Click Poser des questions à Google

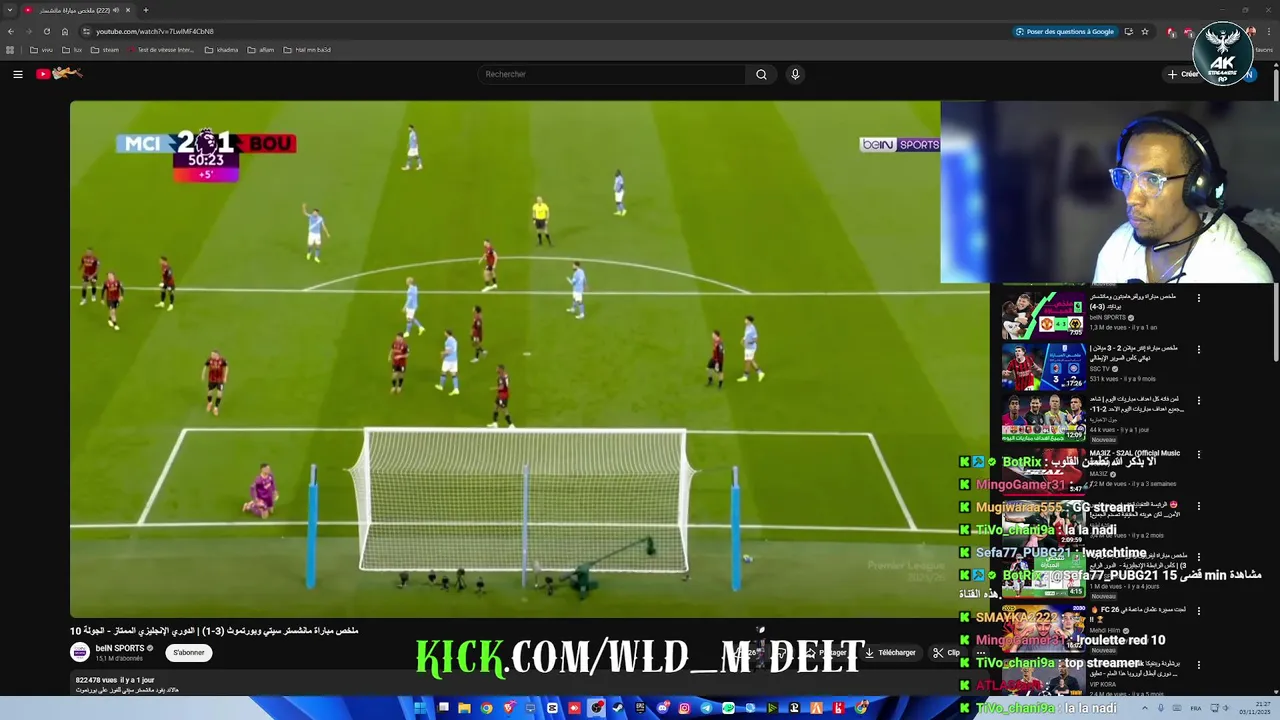[x=1064, y=31]
